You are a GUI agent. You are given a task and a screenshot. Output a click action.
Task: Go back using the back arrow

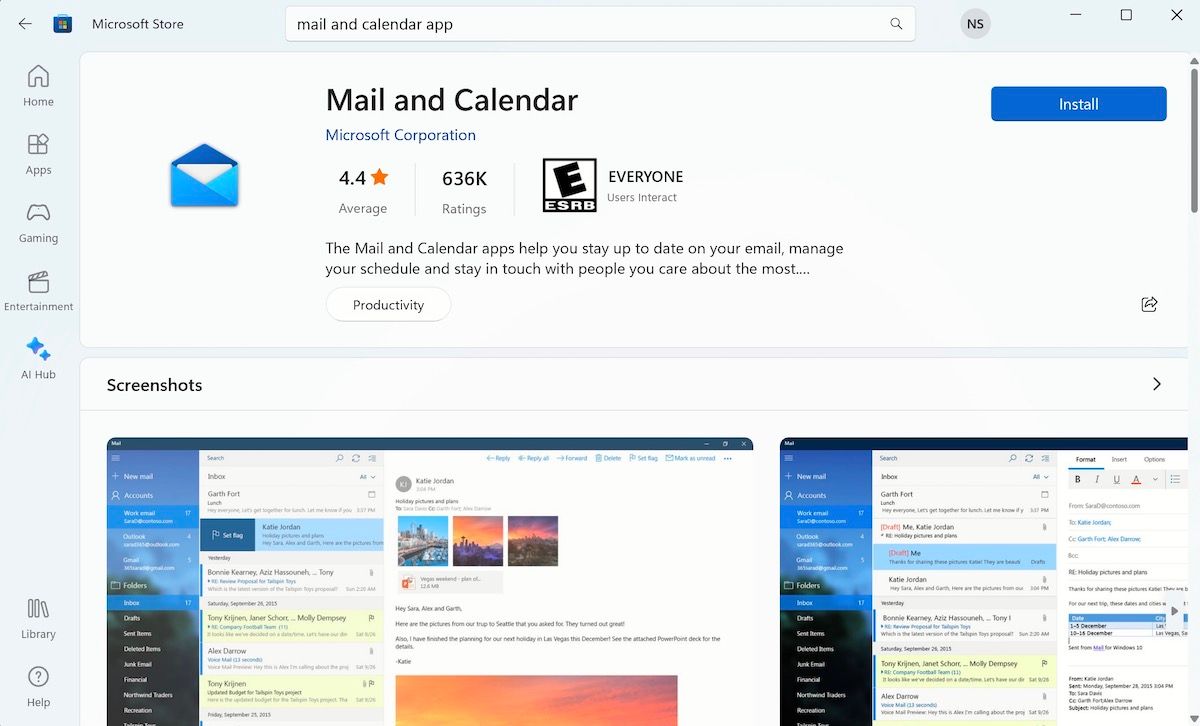coord(24,22)
